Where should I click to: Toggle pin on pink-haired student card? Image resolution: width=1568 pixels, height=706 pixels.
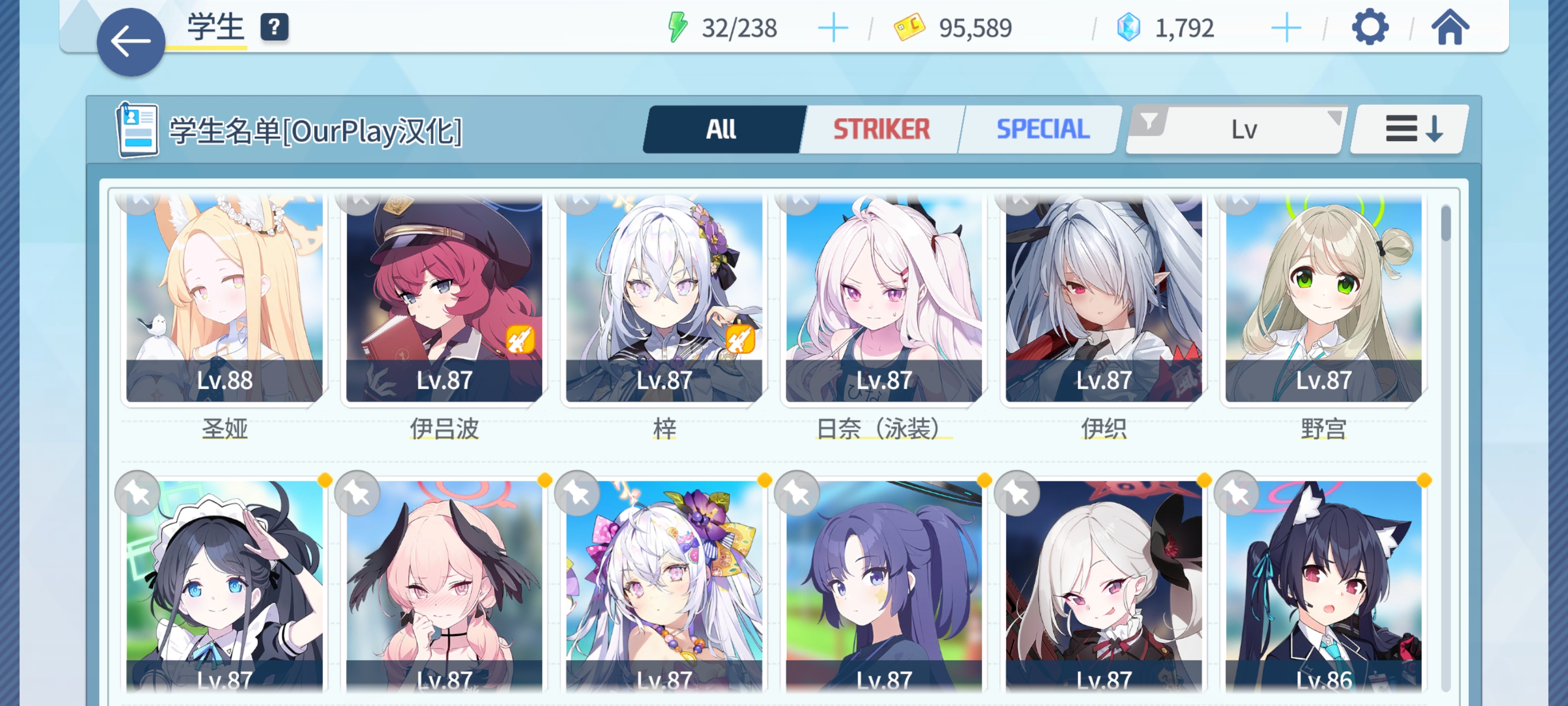pos(357,494)
